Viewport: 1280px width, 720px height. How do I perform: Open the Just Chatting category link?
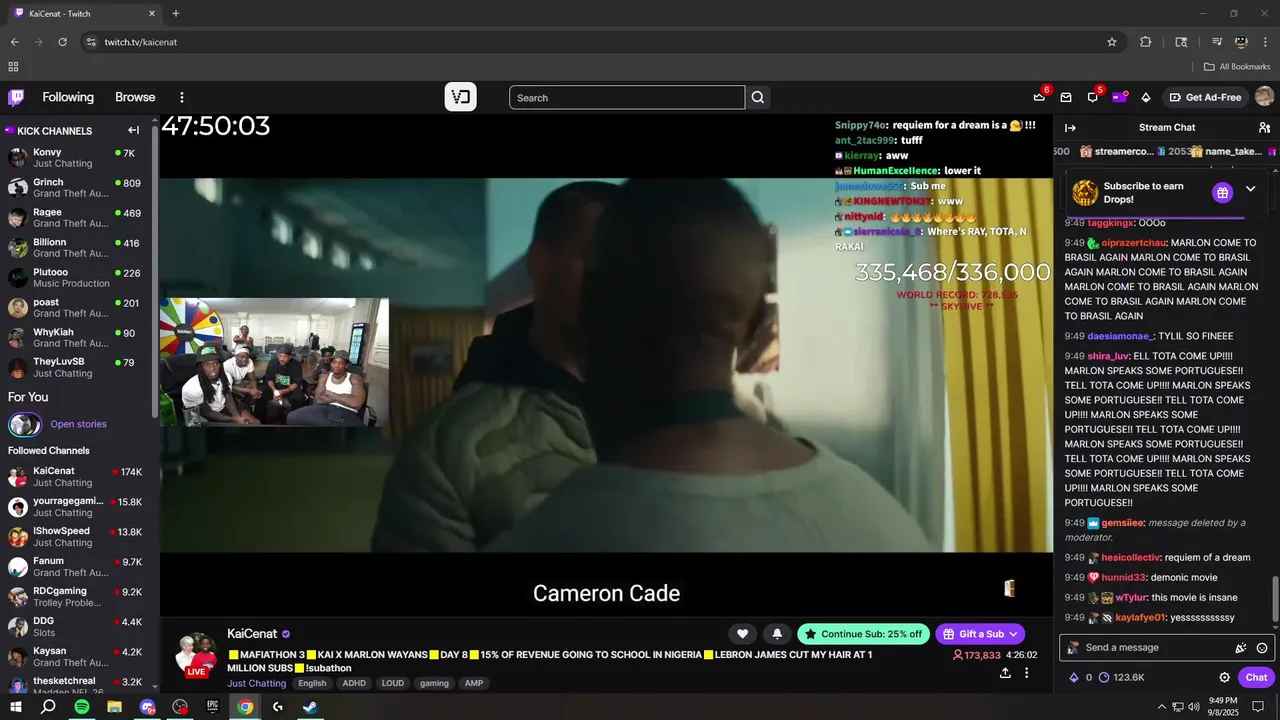(x=256, y=683)
